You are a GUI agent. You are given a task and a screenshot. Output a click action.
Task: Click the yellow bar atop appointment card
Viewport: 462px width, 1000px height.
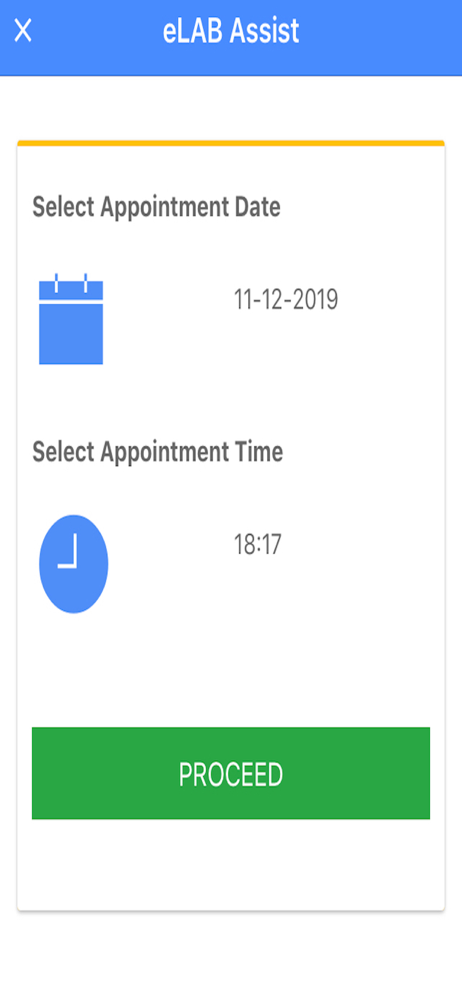(231, 143)
